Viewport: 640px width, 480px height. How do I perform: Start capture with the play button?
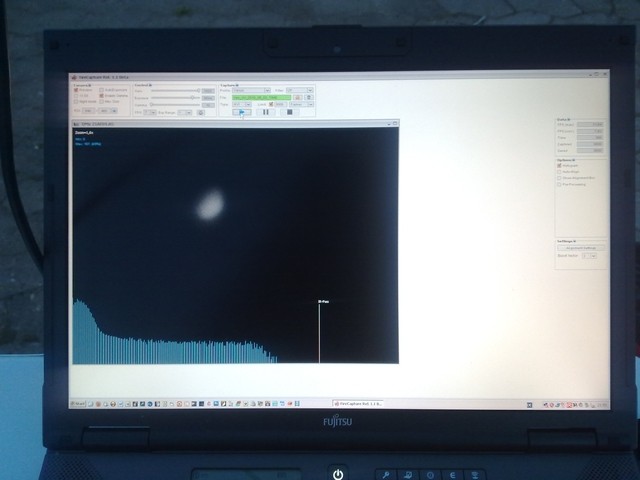click(x=242, y=112)
